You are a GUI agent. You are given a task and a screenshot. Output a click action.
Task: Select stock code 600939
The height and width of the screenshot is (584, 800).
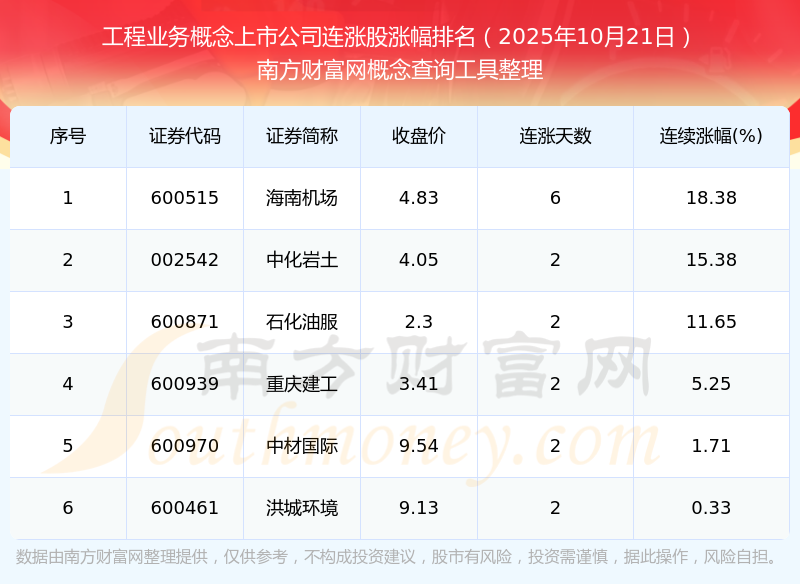(x=185, y=384)
